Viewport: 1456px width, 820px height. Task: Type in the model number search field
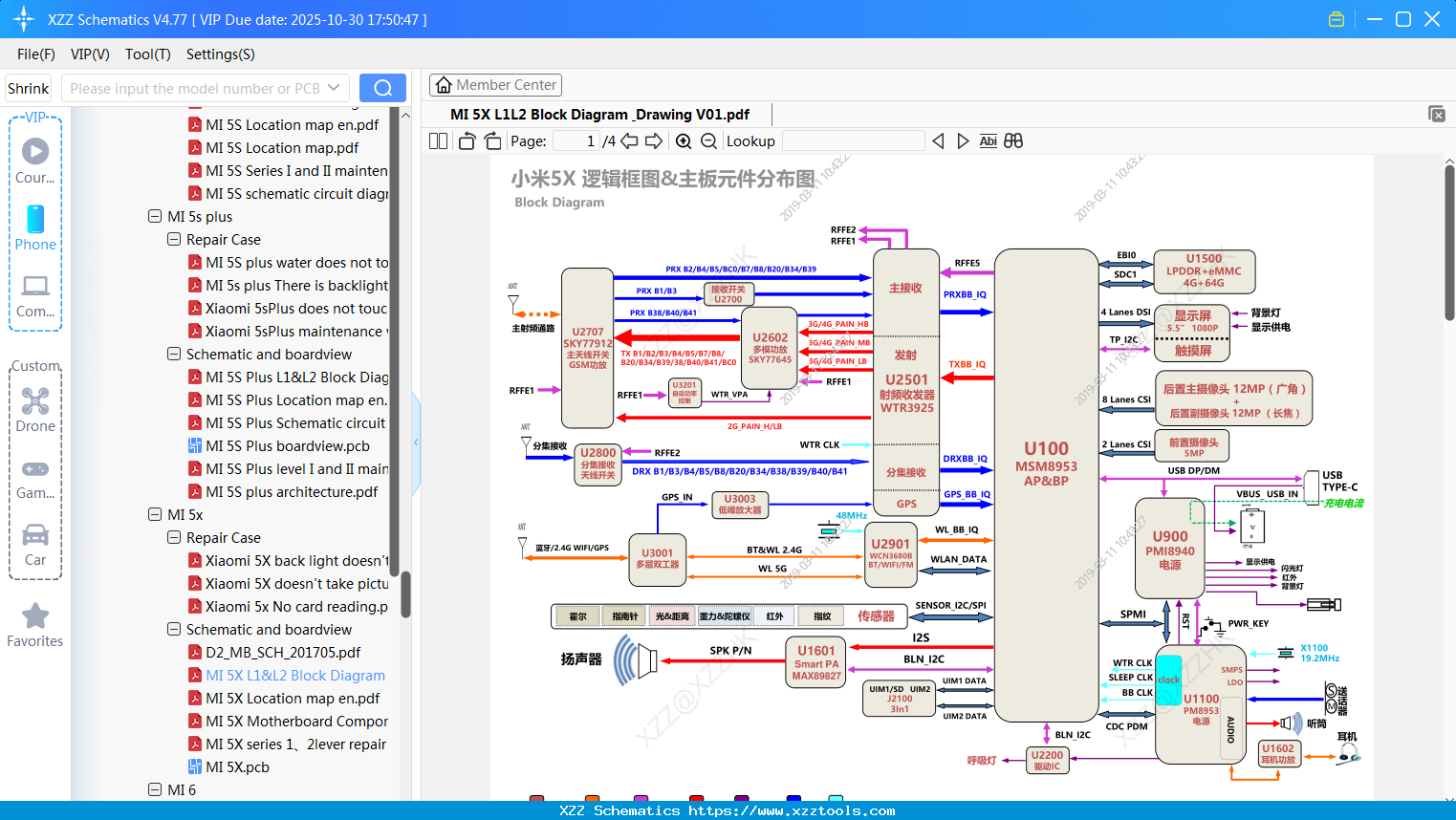pyautogui.click(x=196, y=87)
